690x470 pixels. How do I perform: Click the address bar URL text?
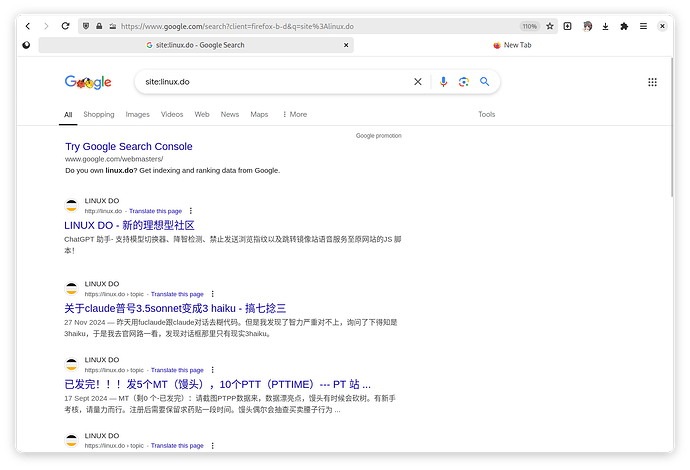(237, 26)
